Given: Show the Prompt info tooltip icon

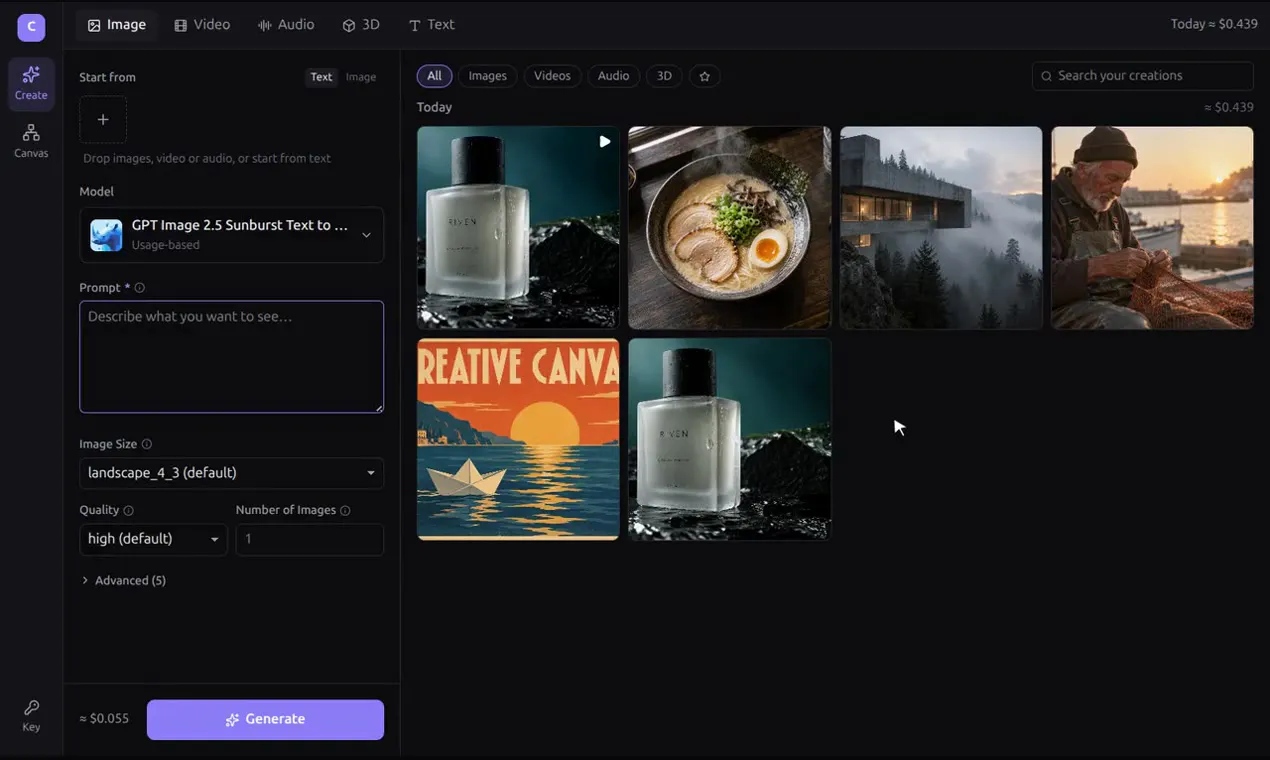Looking at the screenshot, I should coord(140,288).
